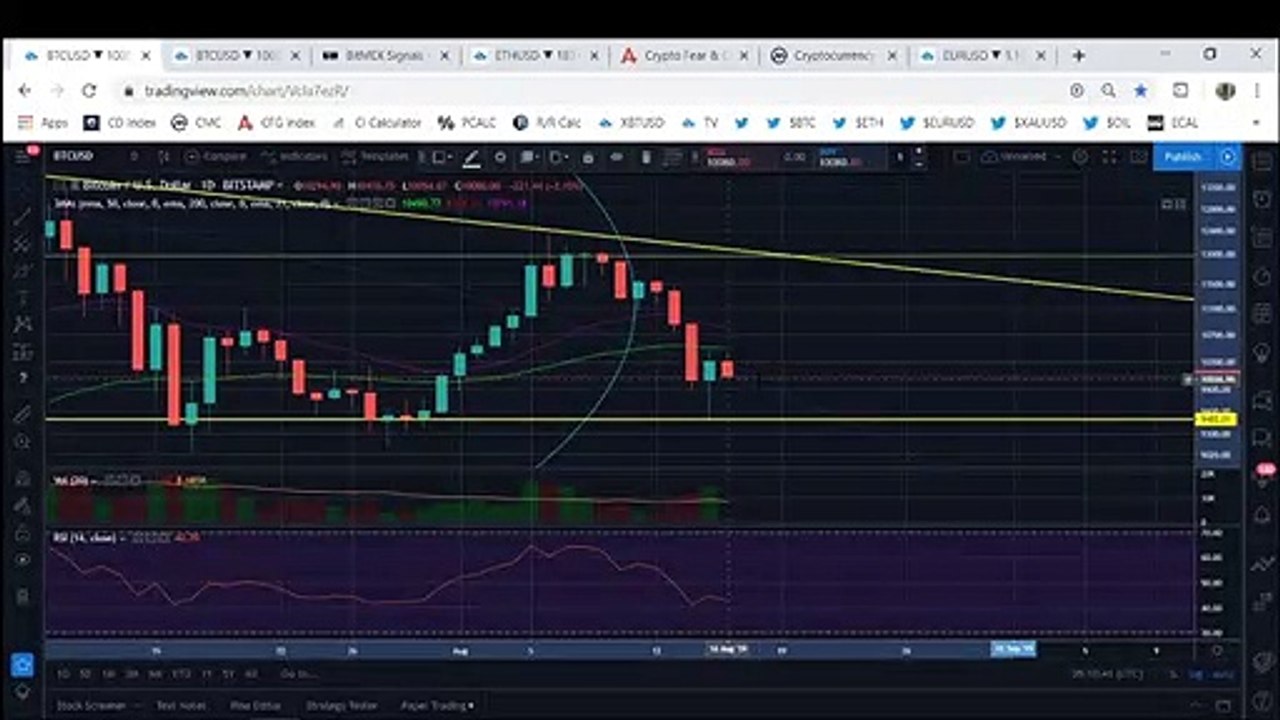
Task: Expand the bookmarks bar overflow arrow
Action: click(x=1256, y=123)
